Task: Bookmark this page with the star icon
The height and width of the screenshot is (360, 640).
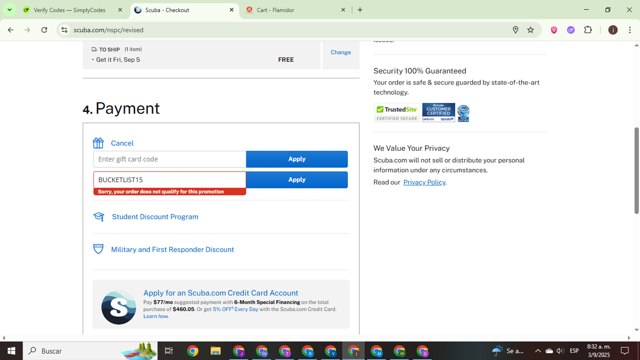Action: tap(530, 30)
